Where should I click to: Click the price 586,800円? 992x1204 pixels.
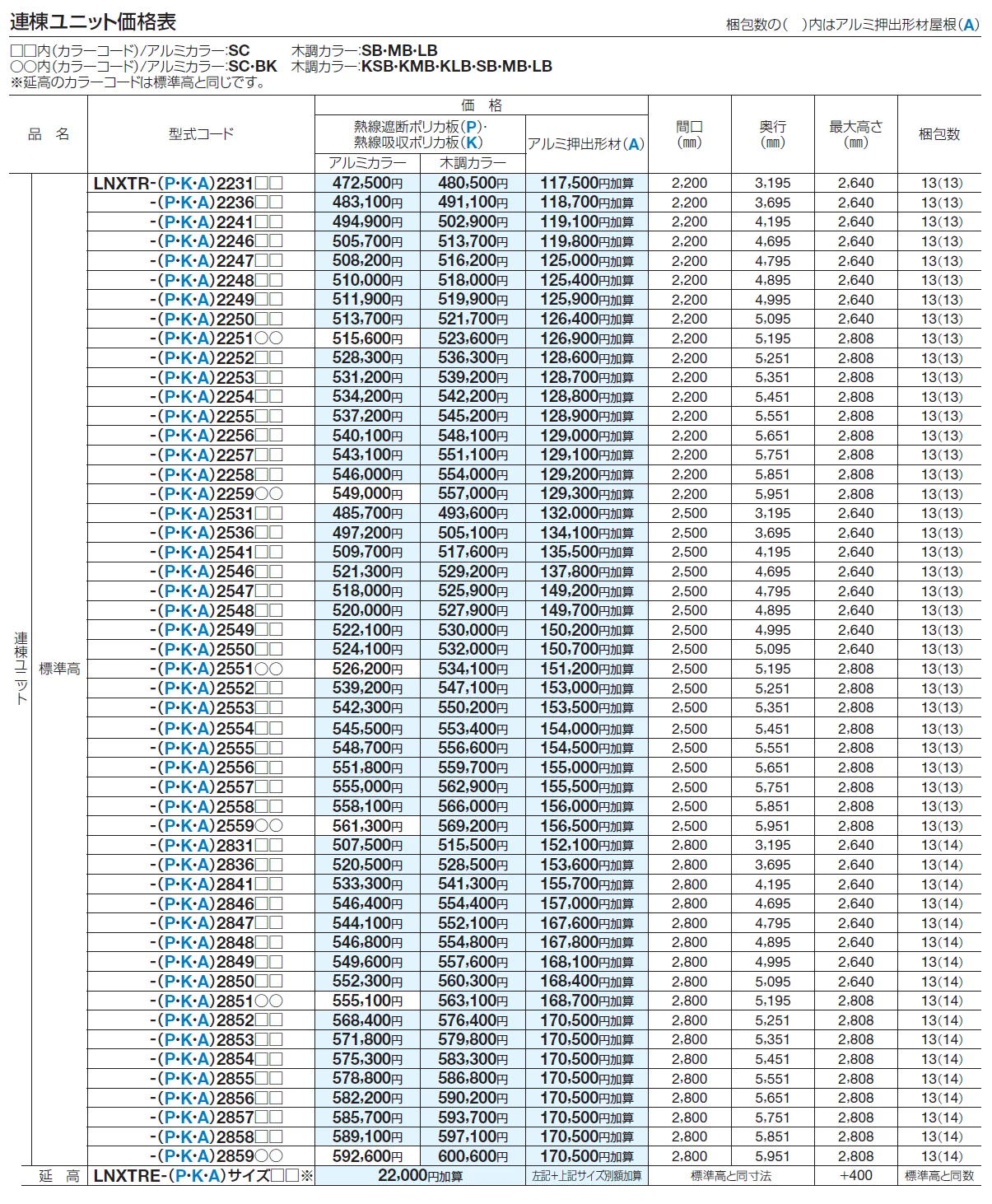[473, 1079]
